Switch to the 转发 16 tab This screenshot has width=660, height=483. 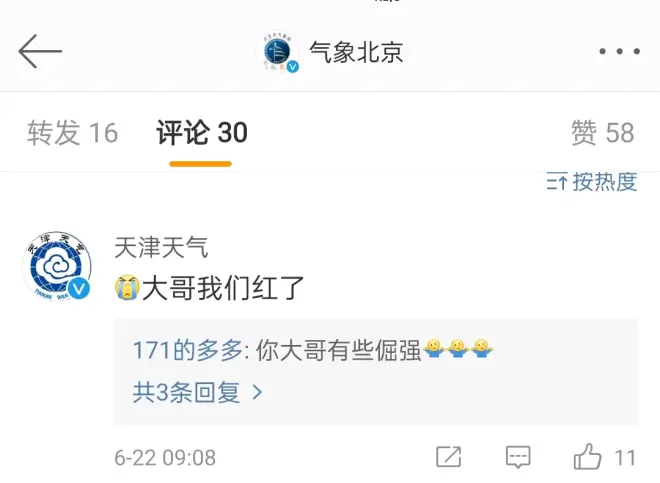72,133
